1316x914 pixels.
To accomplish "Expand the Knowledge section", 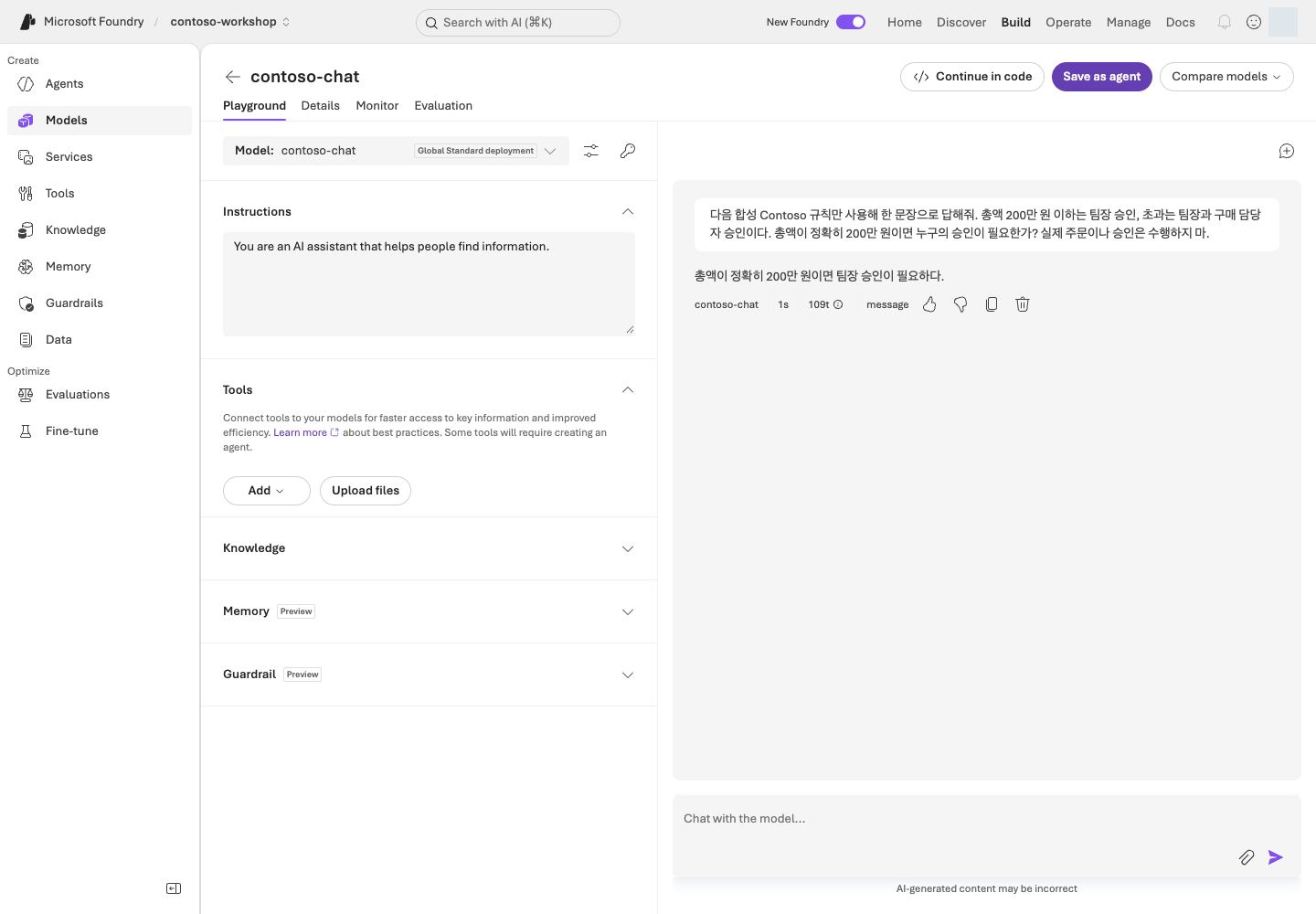I will 628,548.
